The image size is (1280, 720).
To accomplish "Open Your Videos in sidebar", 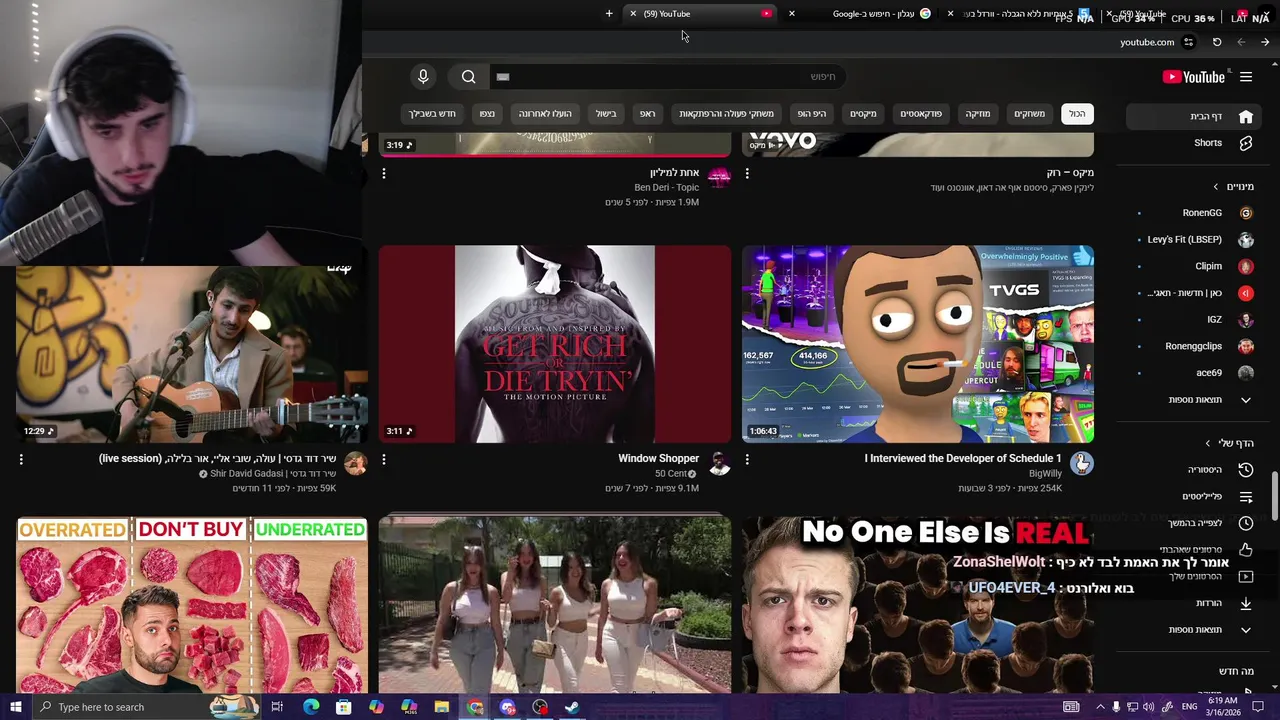I will pos(1194,576).
